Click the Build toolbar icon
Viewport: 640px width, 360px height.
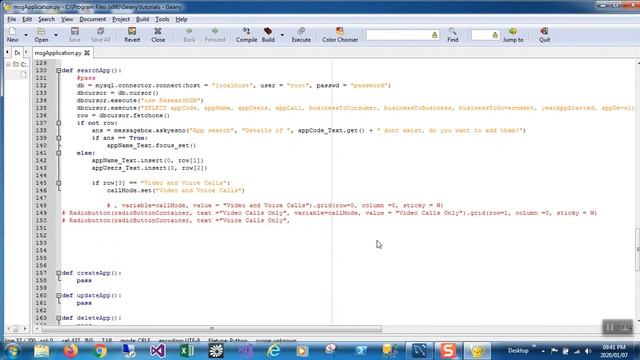(268, 35)
